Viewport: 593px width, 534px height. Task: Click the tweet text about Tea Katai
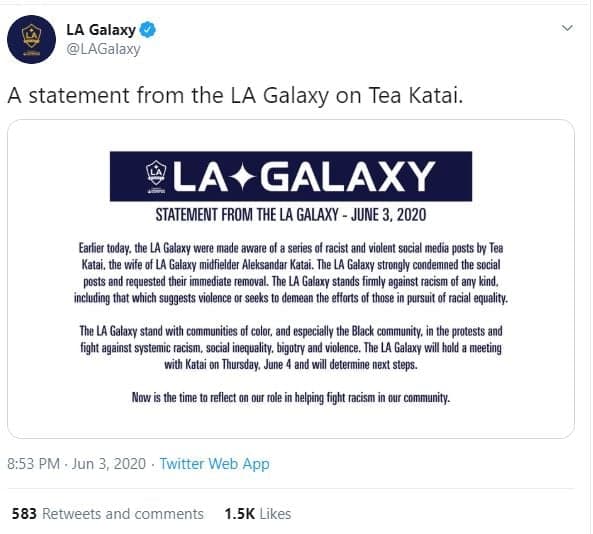(235, 95)
